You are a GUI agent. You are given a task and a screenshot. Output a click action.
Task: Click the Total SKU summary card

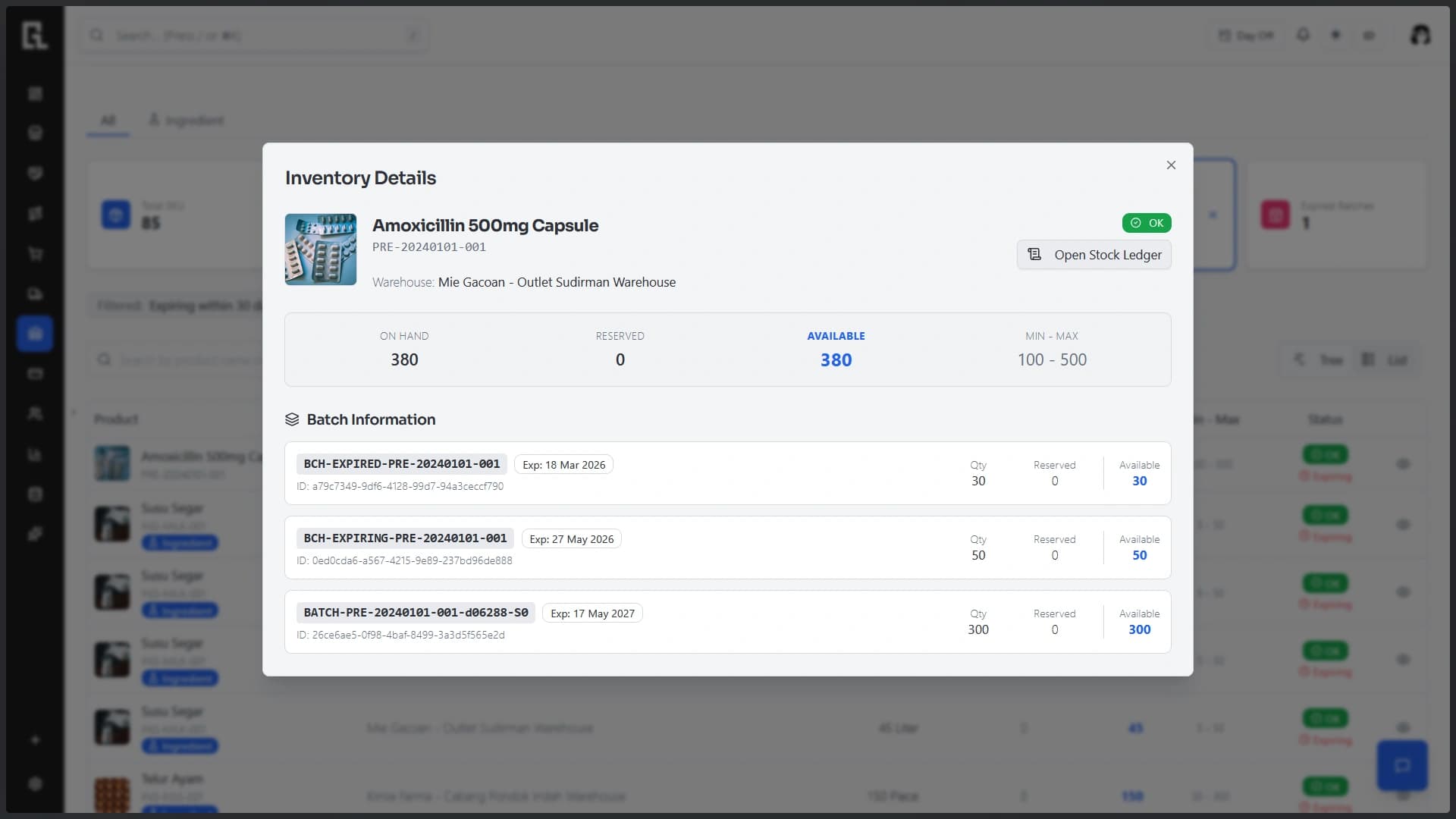pos(175,214)
